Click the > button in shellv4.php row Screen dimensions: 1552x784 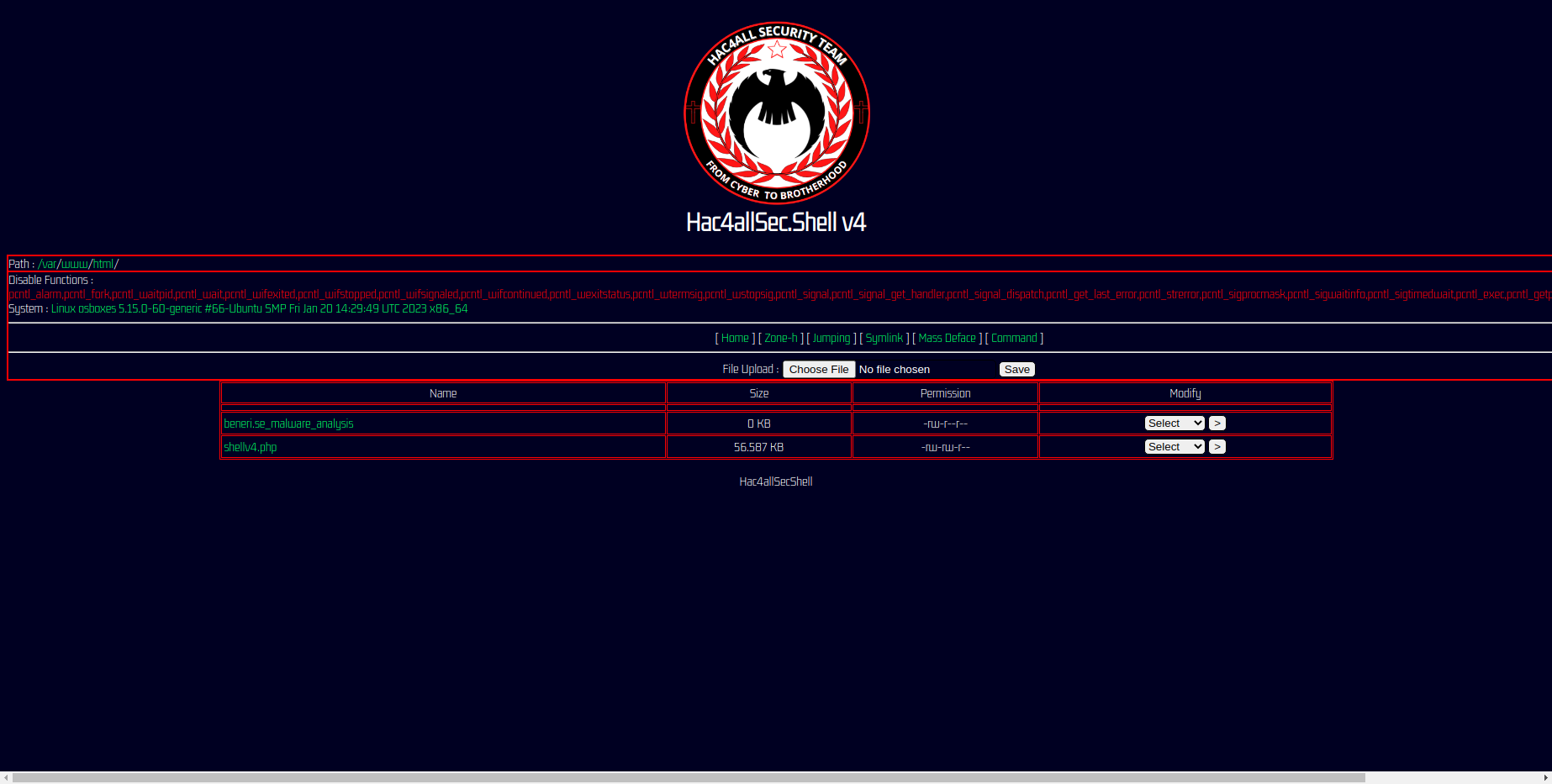click(x=1217, y=447)
